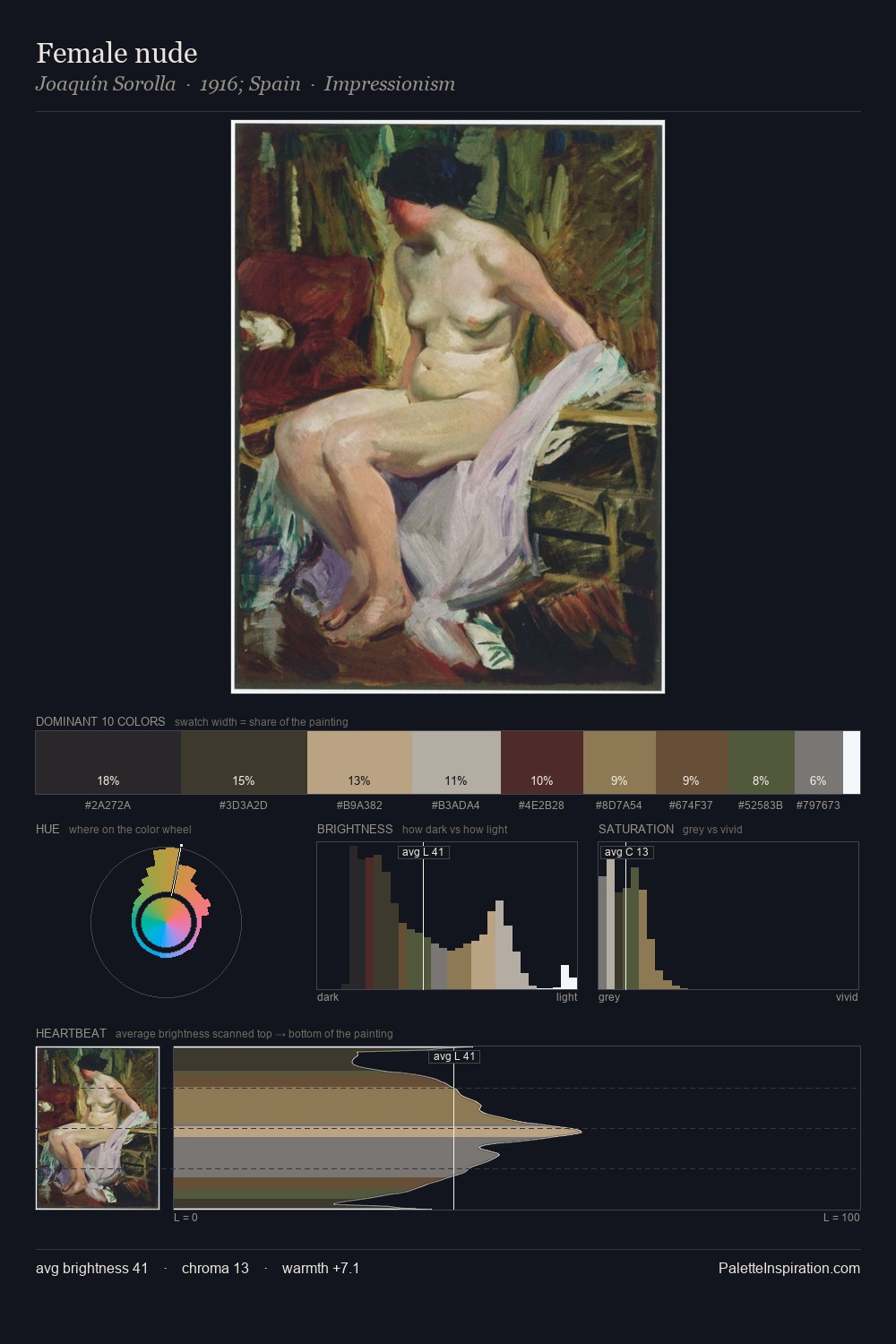Click the hex code #52583B label
This screenshot has height=1344, width=896.
761,806
